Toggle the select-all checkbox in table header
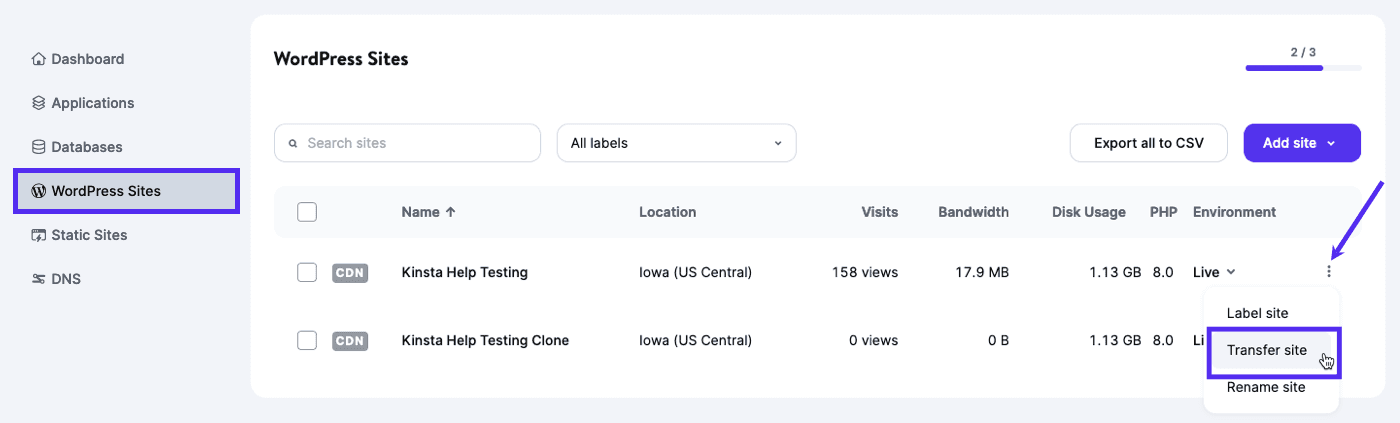1400x423 pixels. (x=307, y=212)
